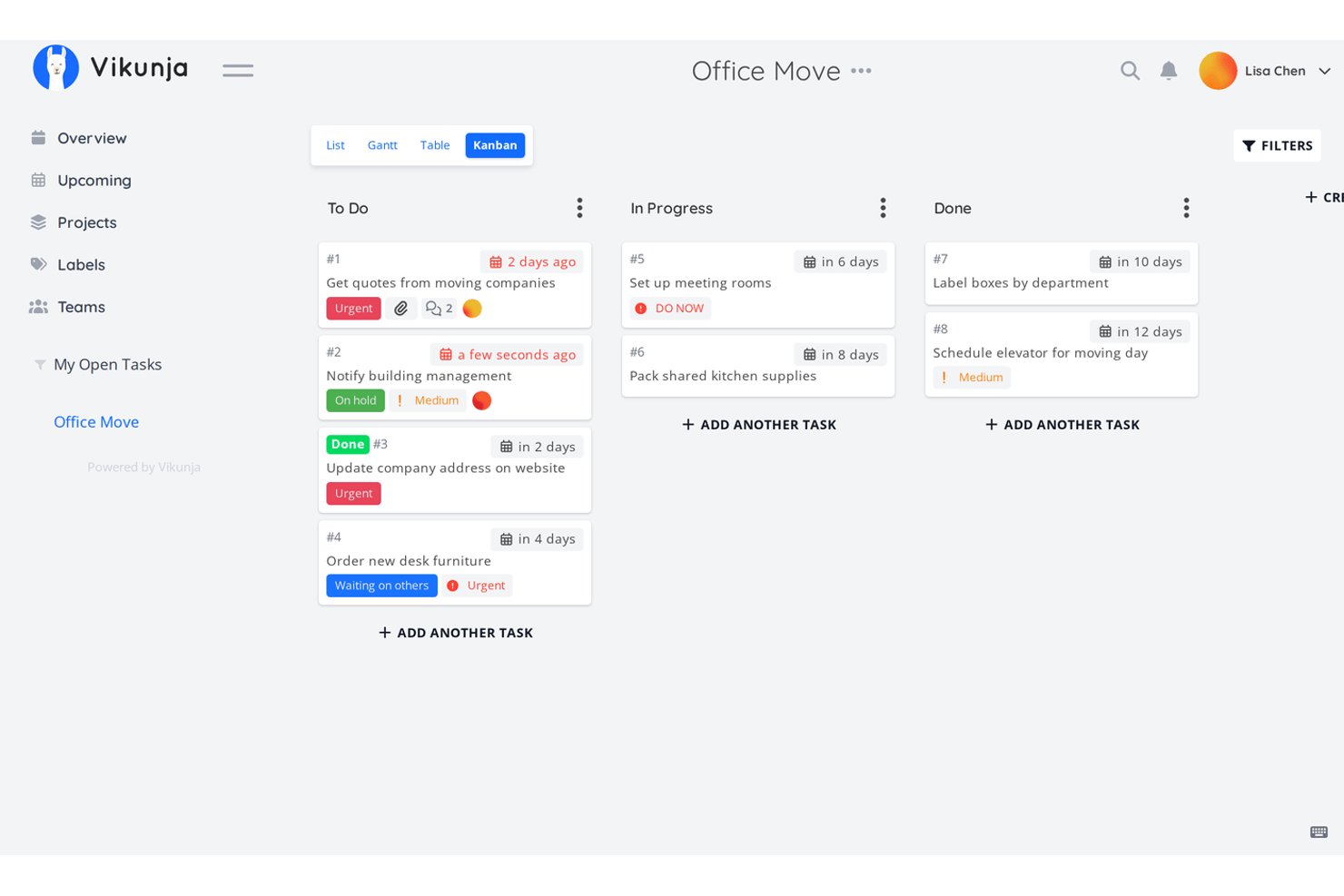The width and height of the screenshot is (1344, 896).
Task: Click the green Done badge on task #3
Action: point(348,445)
